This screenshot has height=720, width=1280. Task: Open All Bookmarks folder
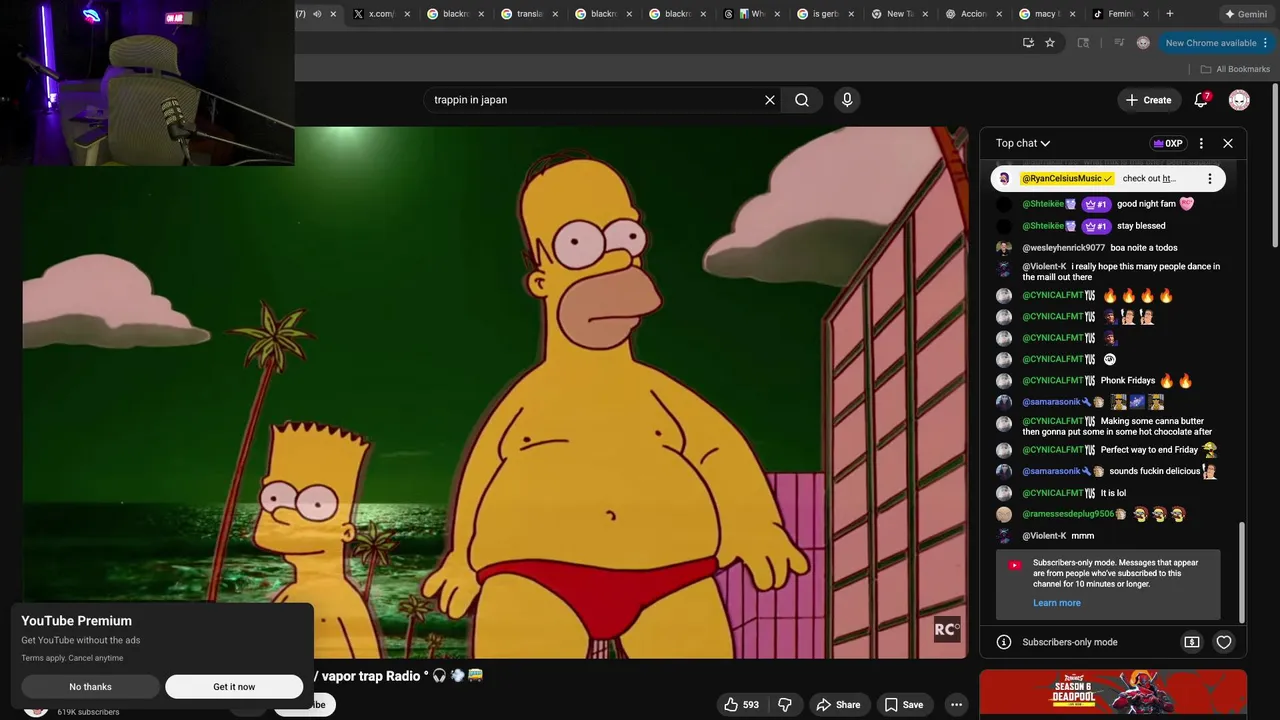pyautogui.click(x=1236, y=69)
